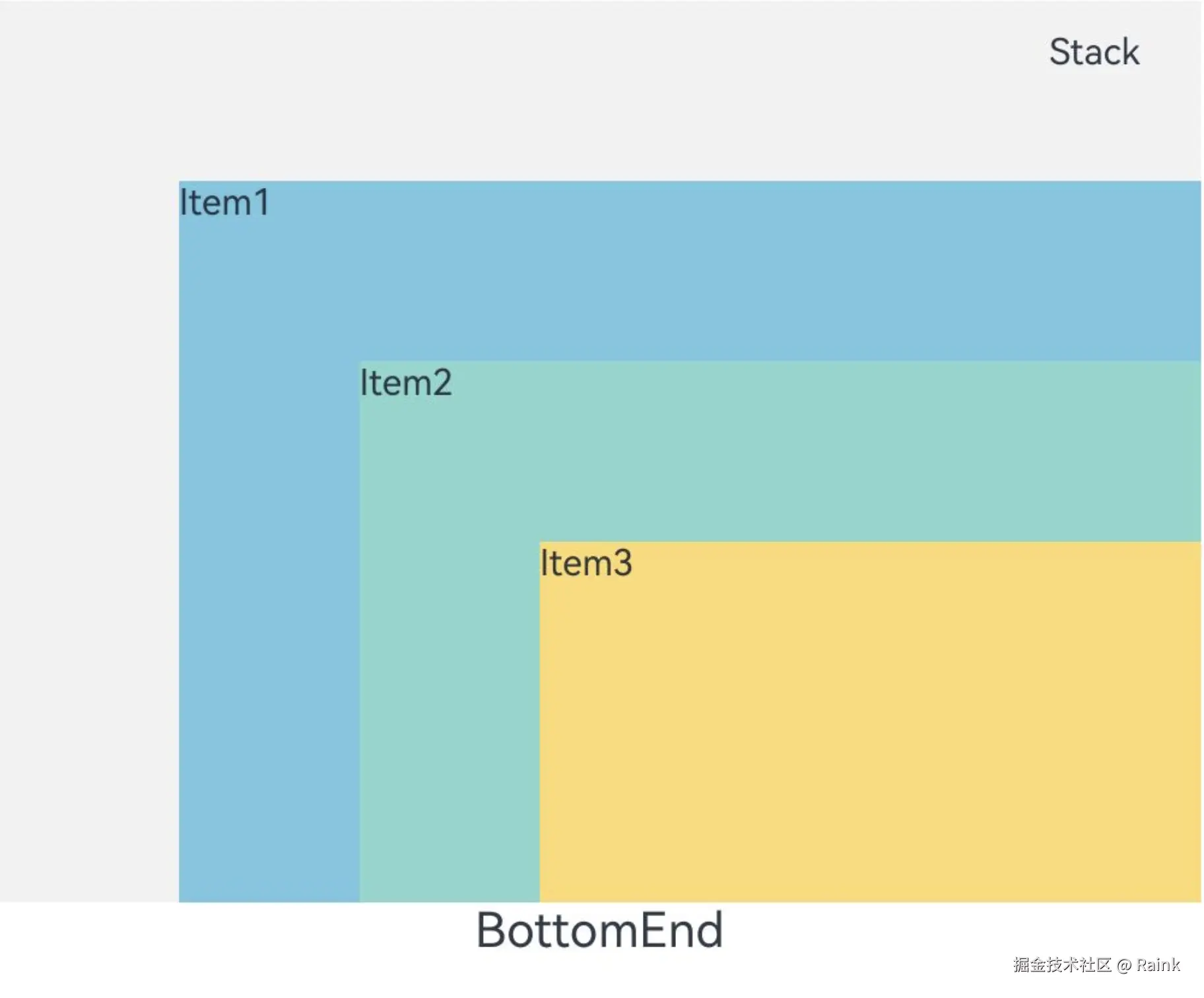
Task: Click the 掘金技术社区 watermark text
Action: coord(1062,966)
